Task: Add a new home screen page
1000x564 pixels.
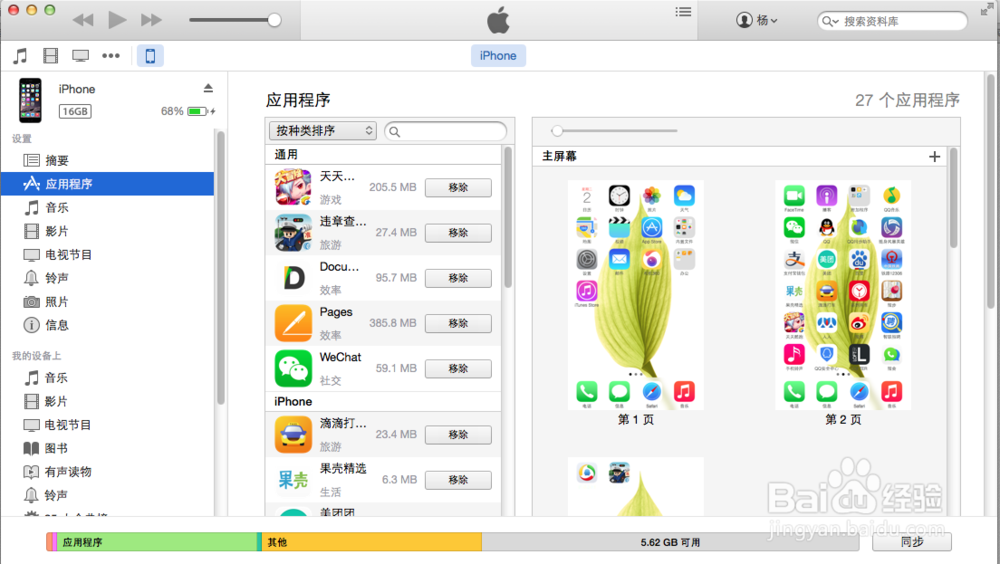Action: click(x=934, y=156)
